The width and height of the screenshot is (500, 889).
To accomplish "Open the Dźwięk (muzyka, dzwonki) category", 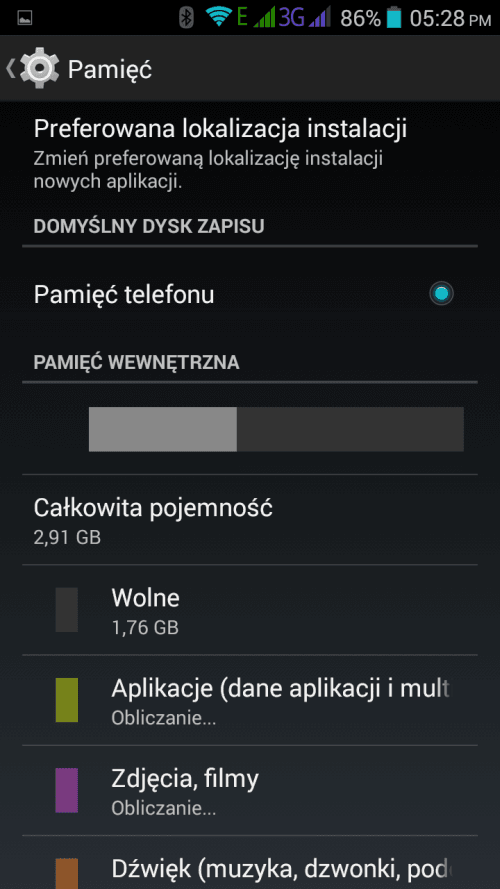I will (250, 863).
